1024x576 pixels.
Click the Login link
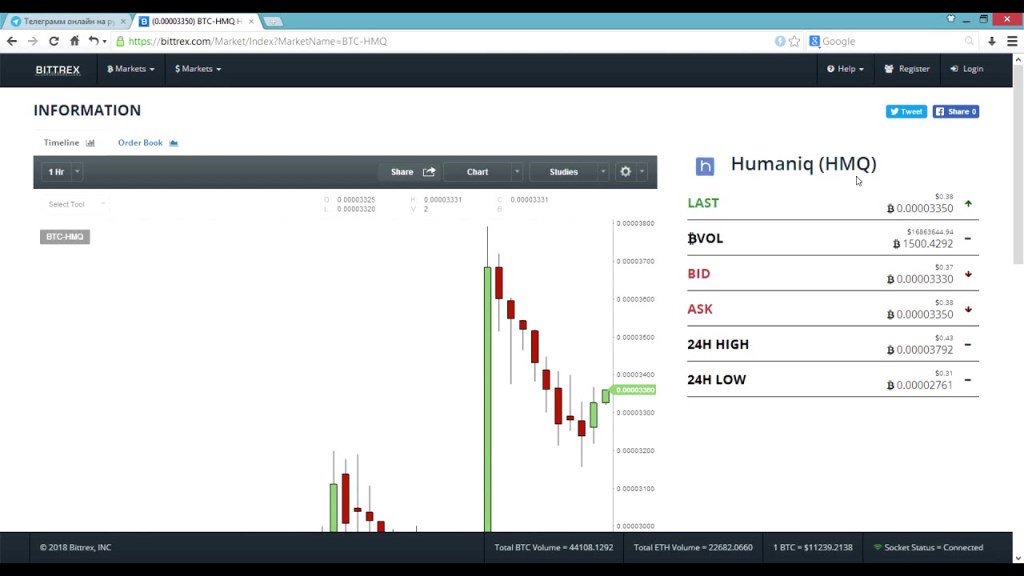(967, 69)
